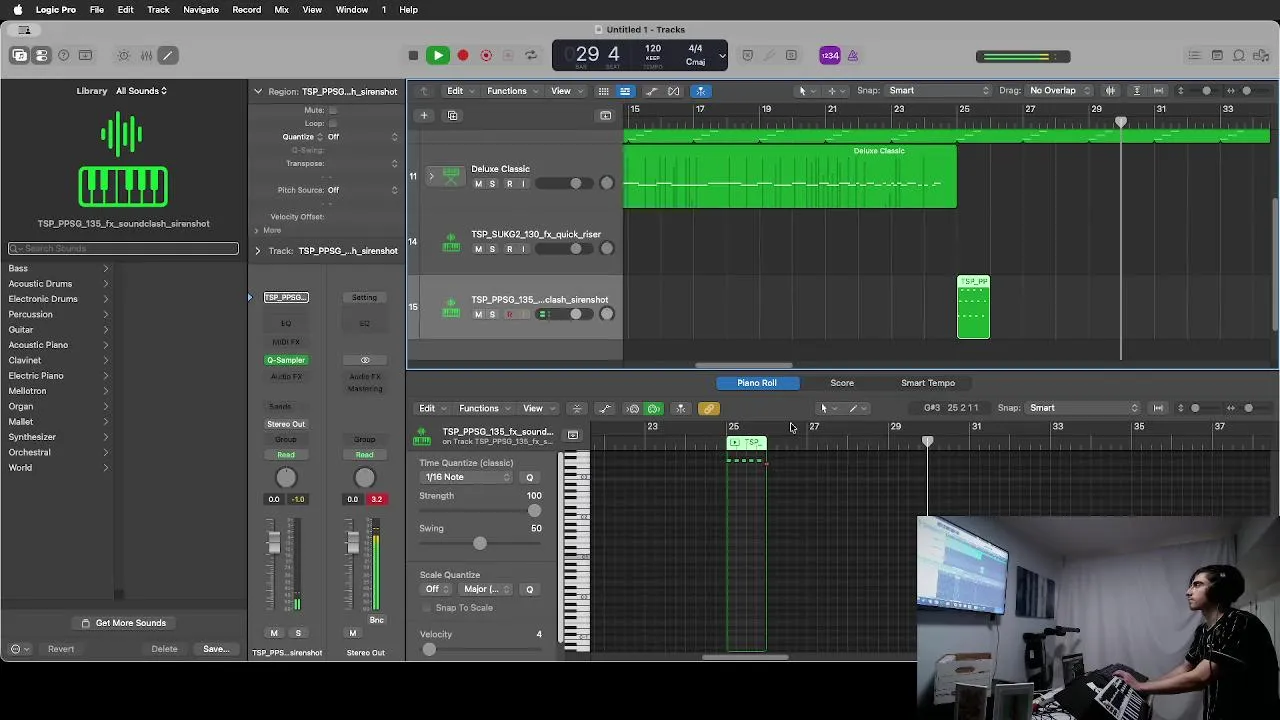The image size is (1280, 720).
Task: Open the Loop Browser button
Action: (x=1239, y=56)
